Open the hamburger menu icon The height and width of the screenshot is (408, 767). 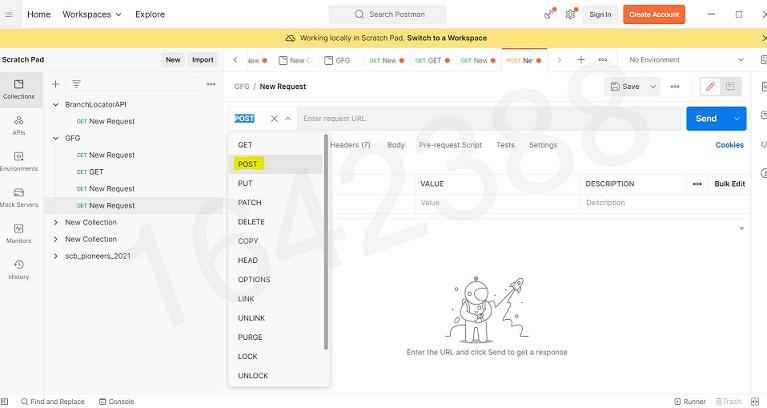(8, 15)
